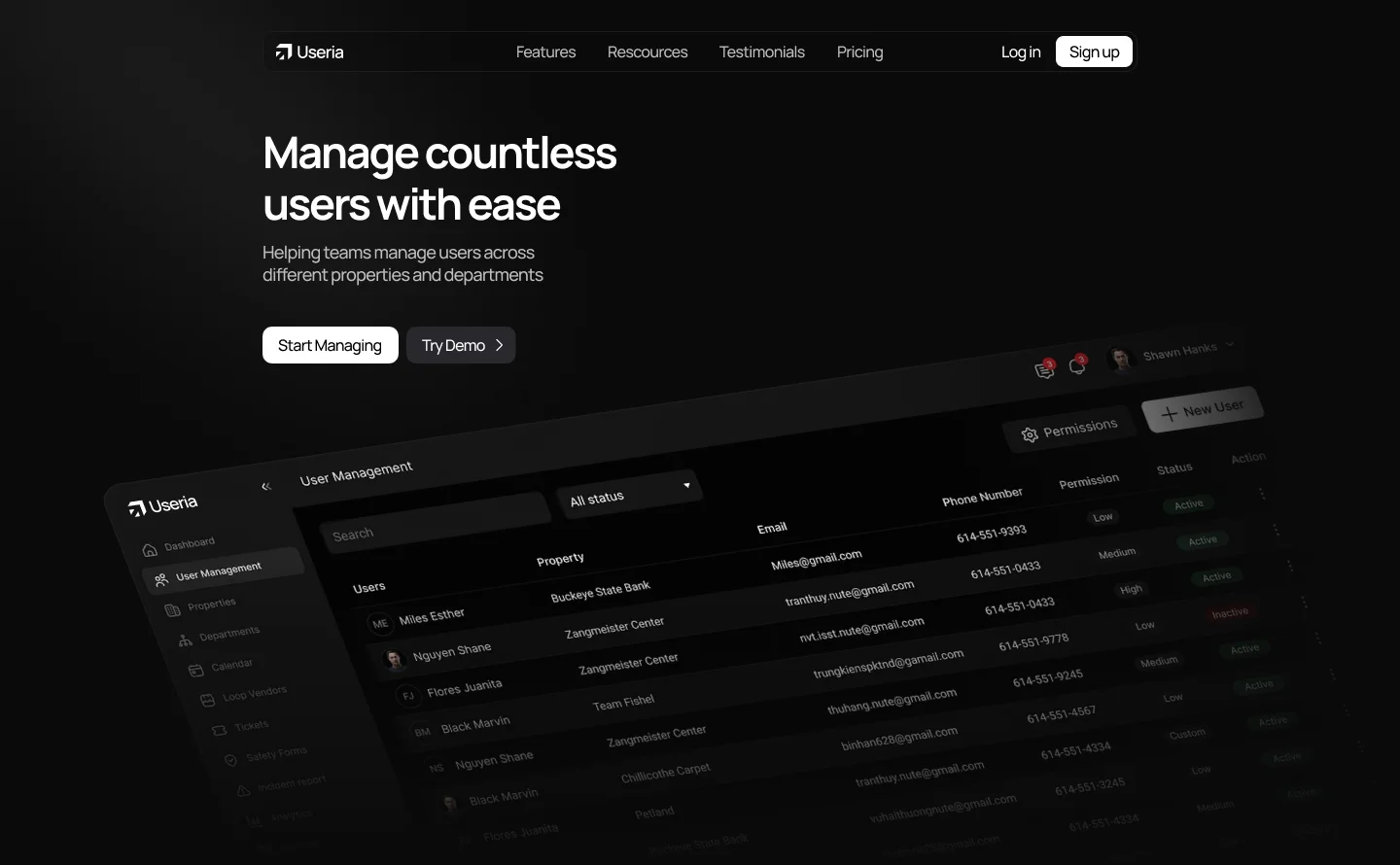
Task: Expand the Shawn Hanks account menu chevron
Action: (x=1230, y=344)
